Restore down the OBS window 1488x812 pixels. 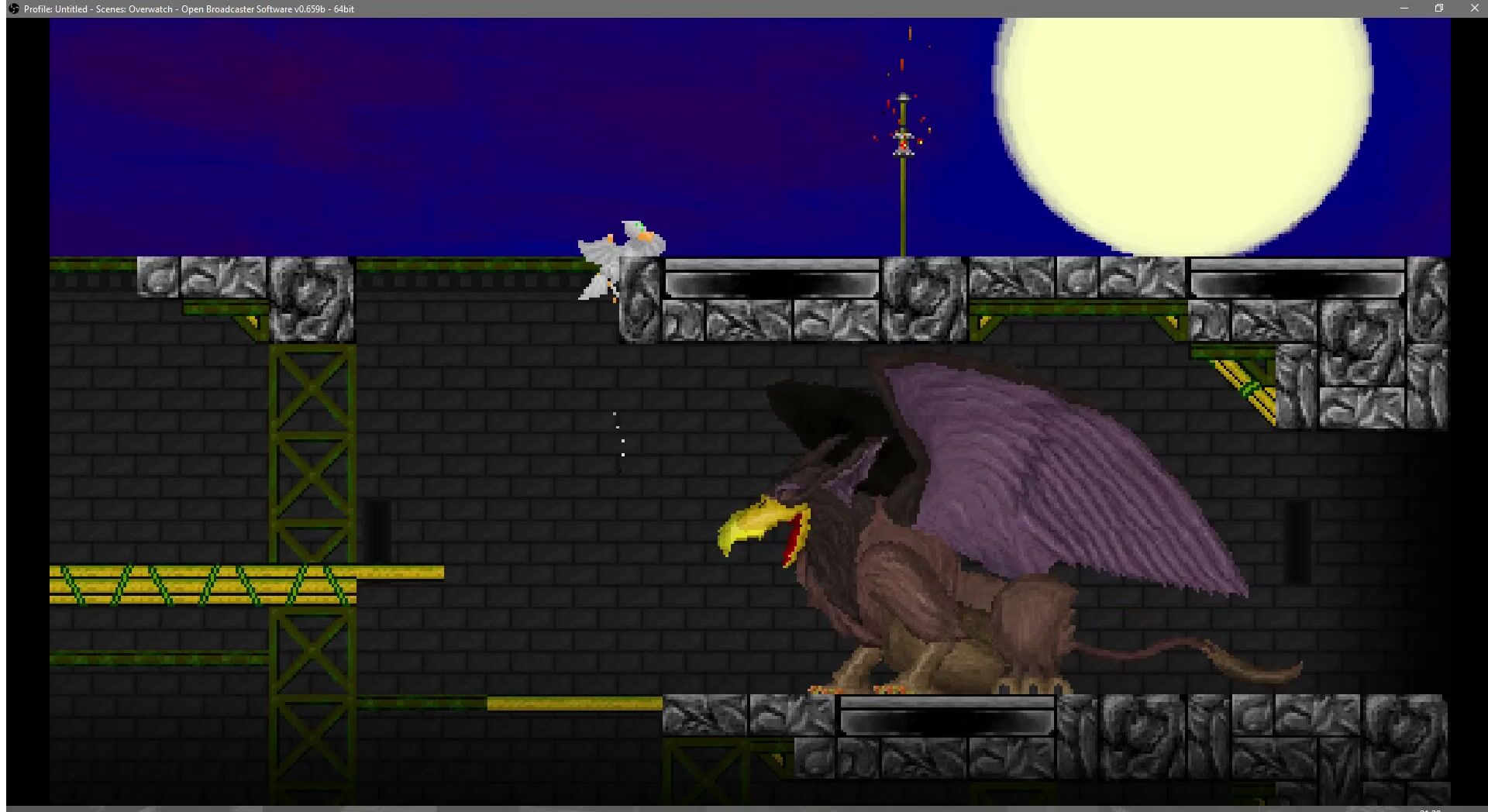(x=1438, y=9)
